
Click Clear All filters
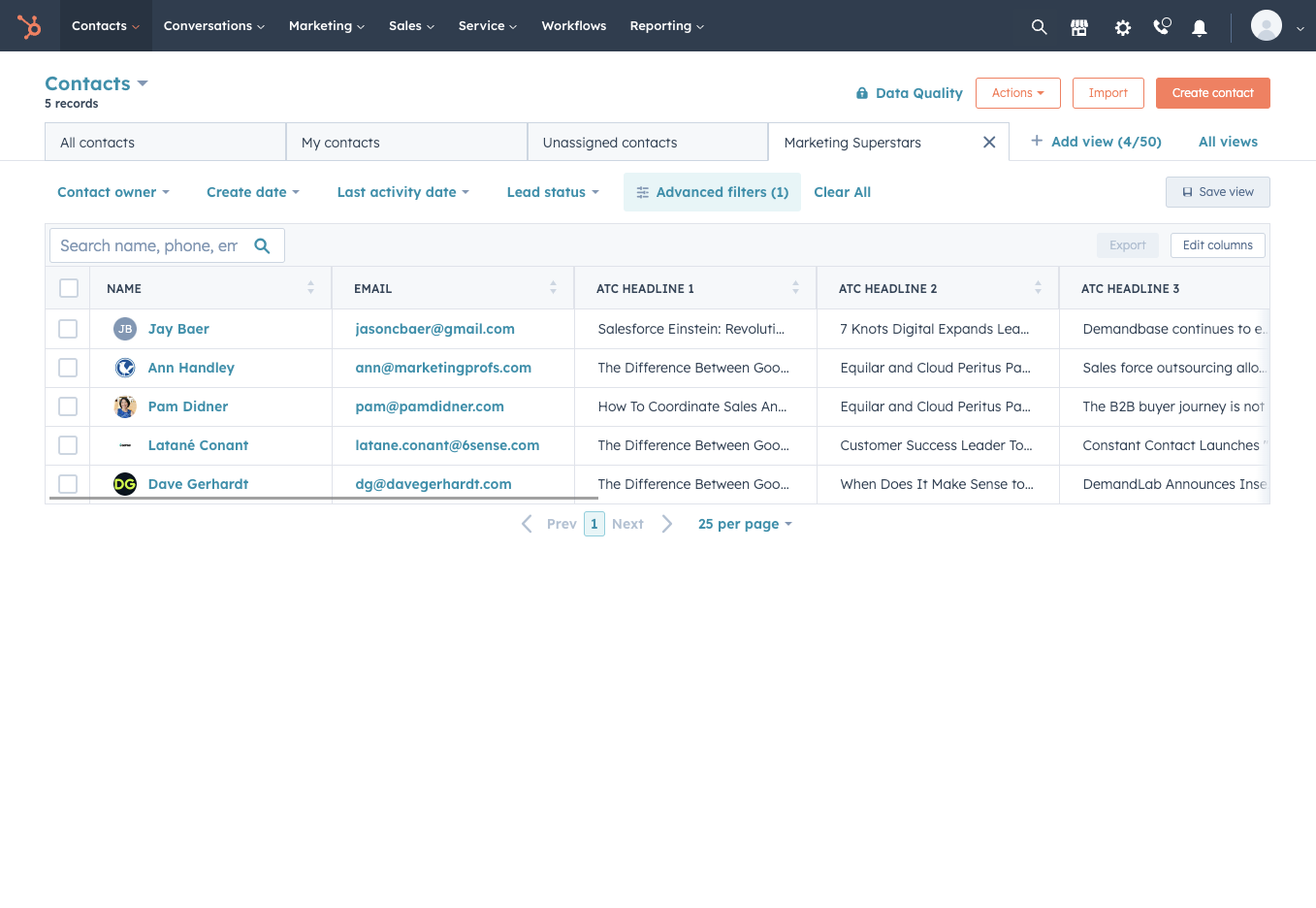(x=843, y=192)
